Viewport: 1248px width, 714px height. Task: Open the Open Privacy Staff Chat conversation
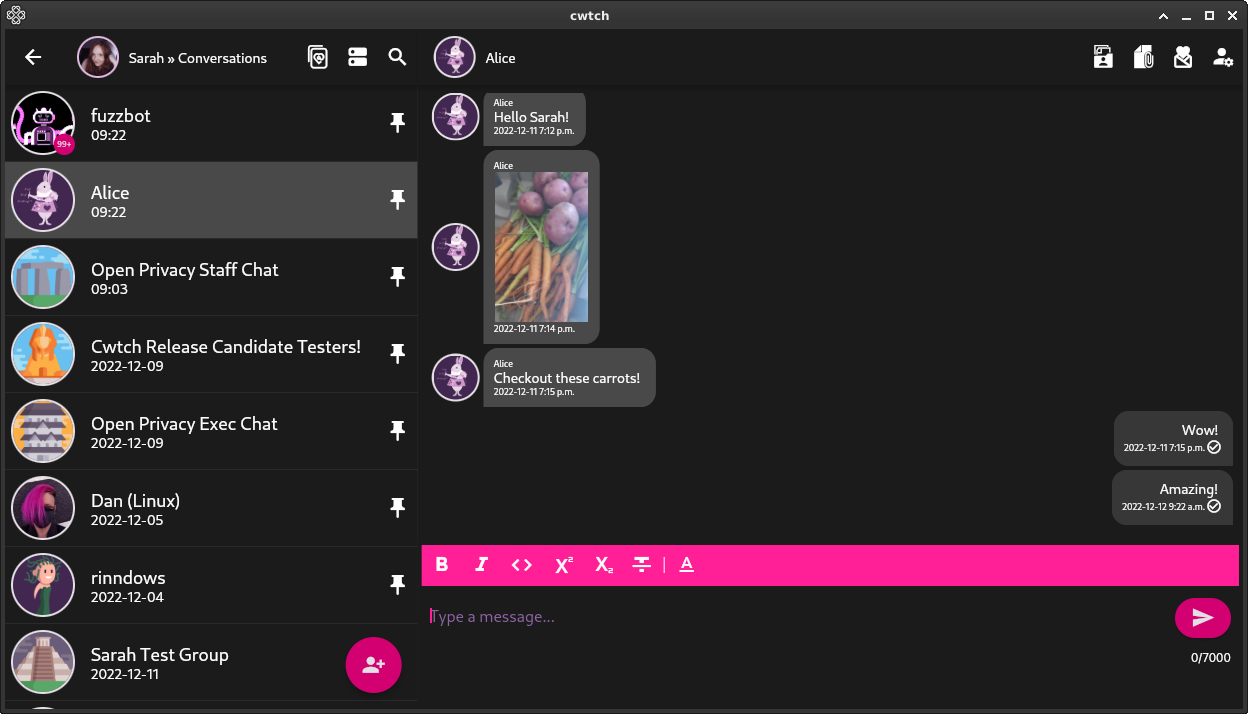click(211, 277)
